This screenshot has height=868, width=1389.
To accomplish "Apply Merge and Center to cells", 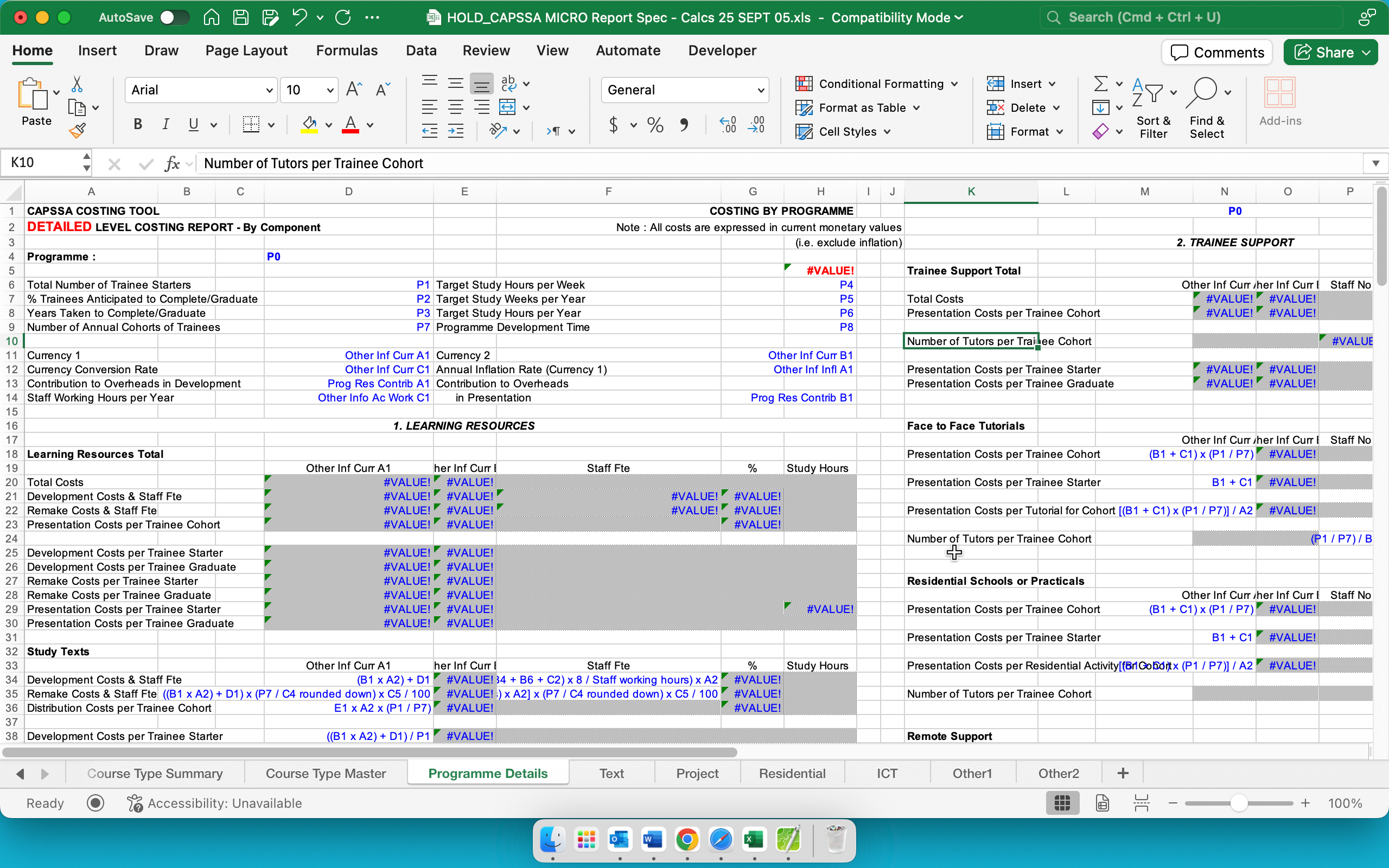I will click(x=507, y=107).
